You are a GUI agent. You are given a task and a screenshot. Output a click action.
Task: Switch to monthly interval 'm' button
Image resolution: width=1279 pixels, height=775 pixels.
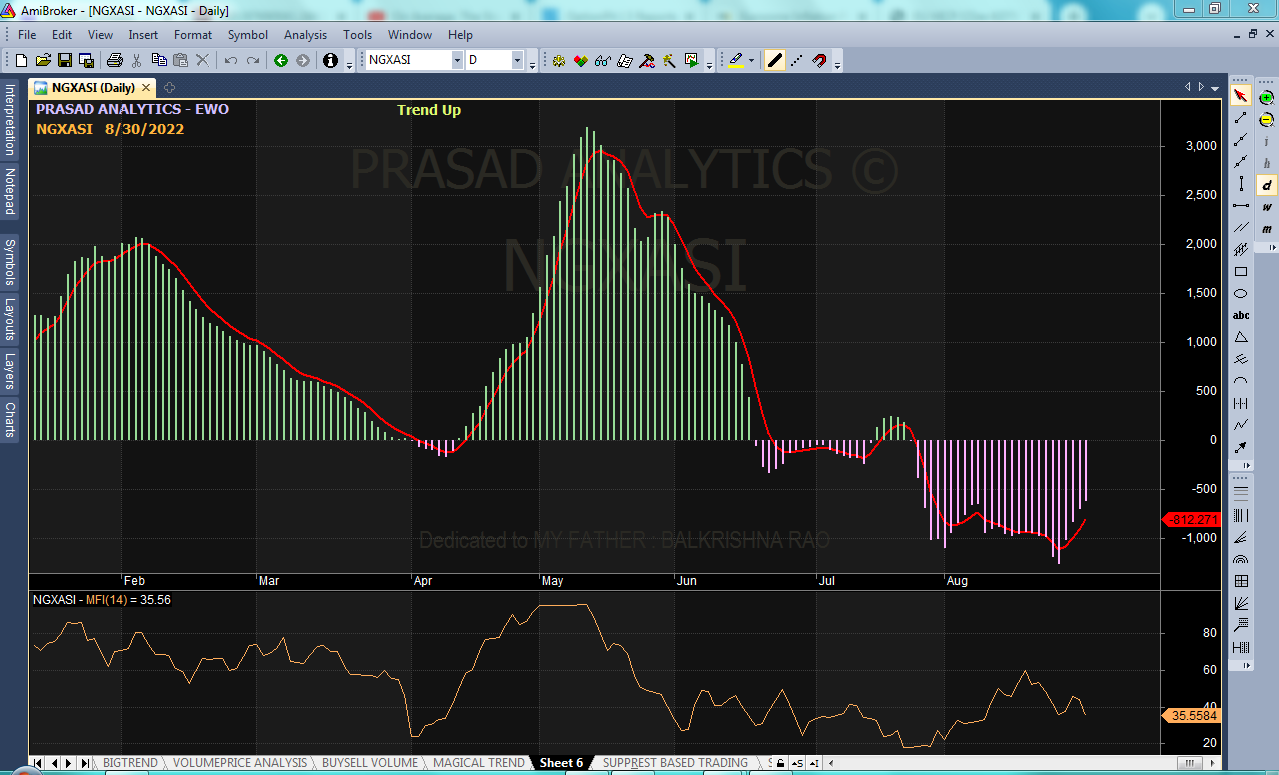pyautogui.click(x=1267, y=229)
